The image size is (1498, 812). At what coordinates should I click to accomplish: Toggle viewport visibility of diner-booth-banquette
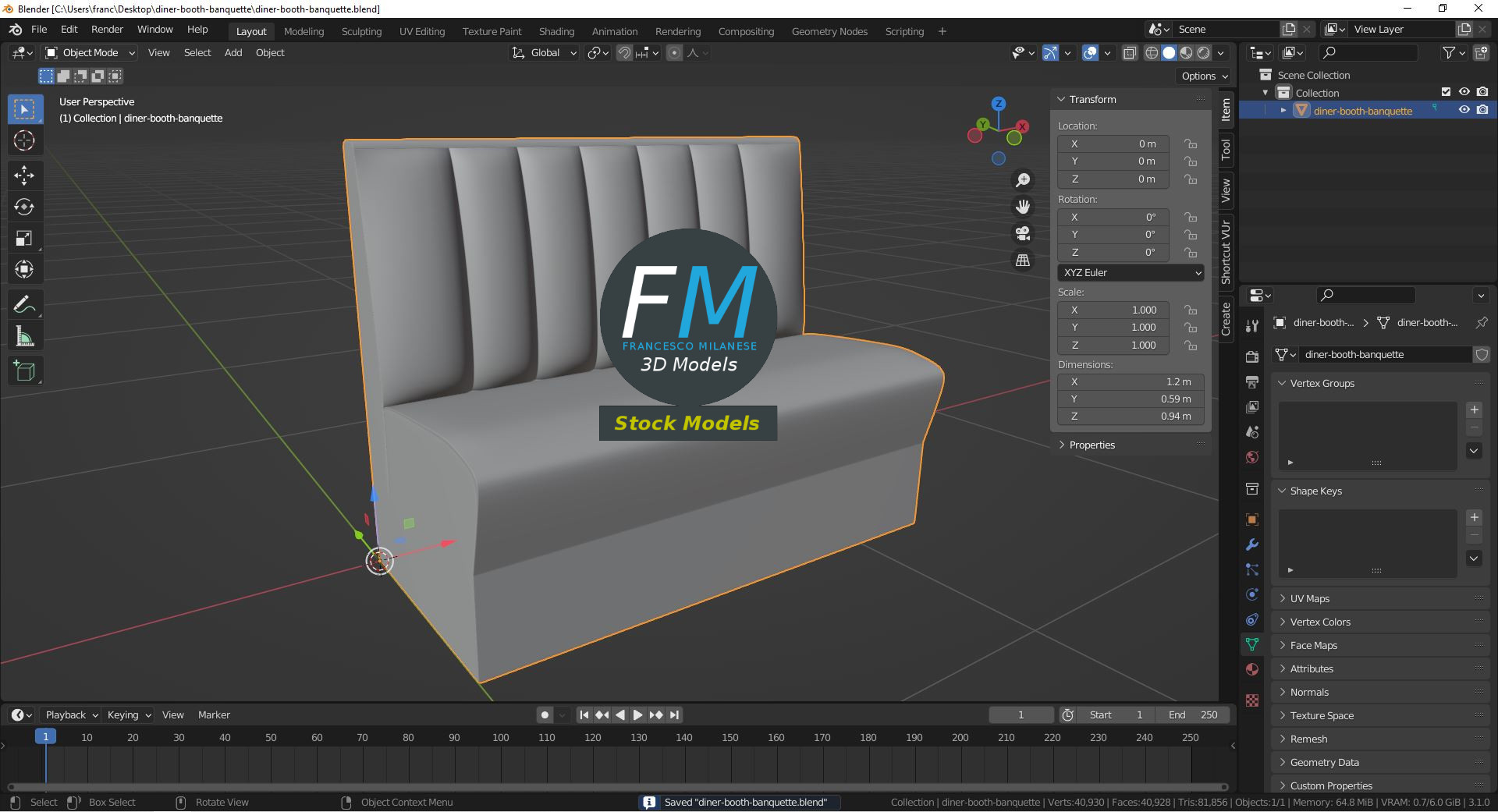pos(1464,110)
